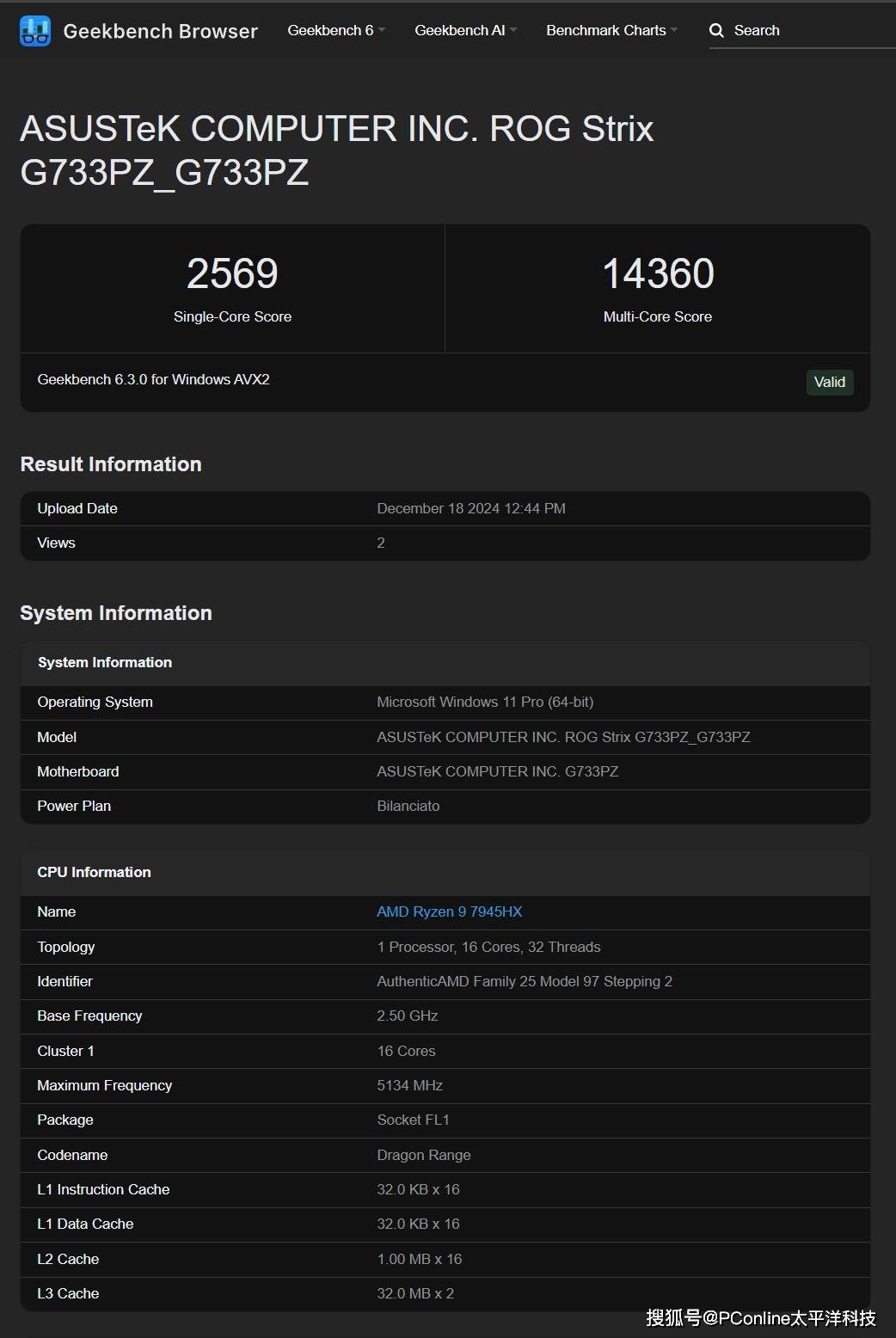This screenshot has height=1338, width=896.
Task: Click the 14360 multi-core score
Action: [658, 273]
